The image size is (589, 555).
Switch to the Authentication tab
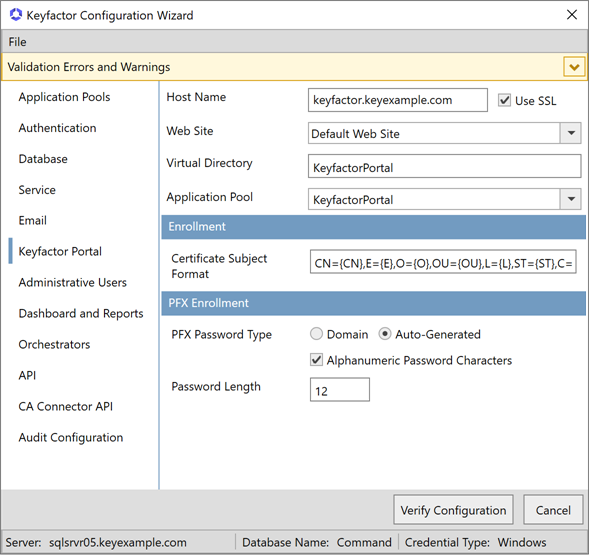coord(57,128)
